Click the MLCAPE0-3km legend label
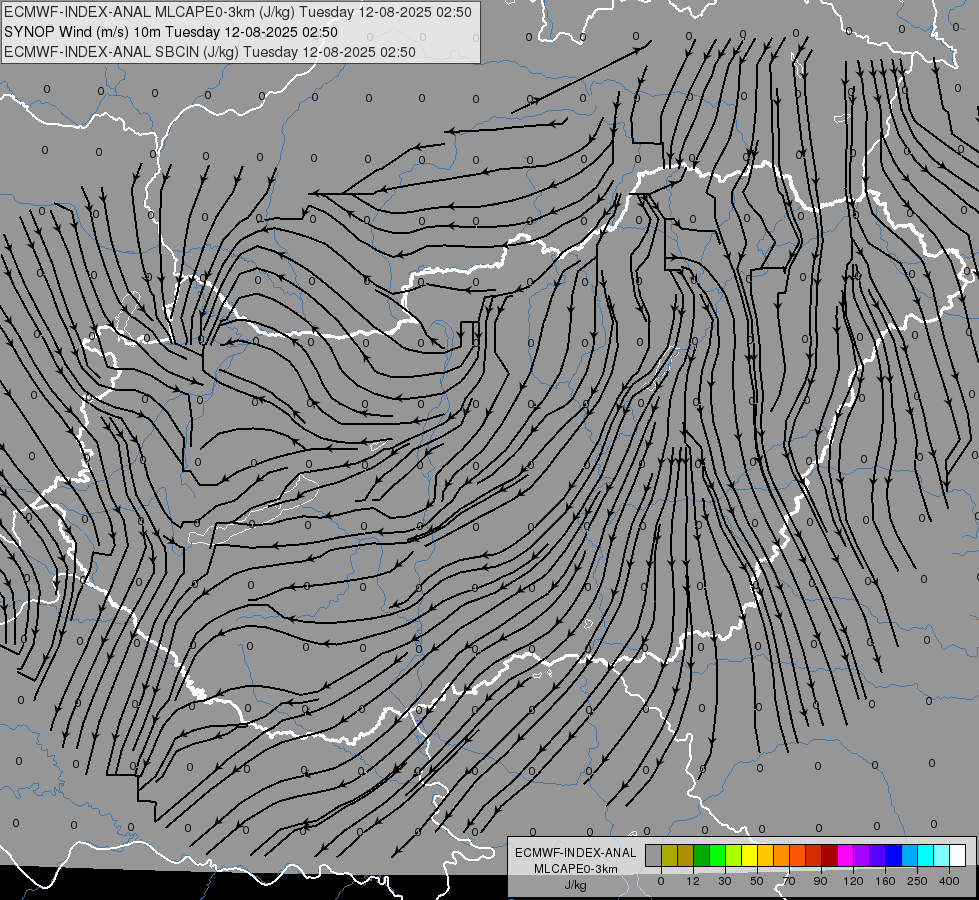This screenshot has width=979, height=900. click(575, 869)
